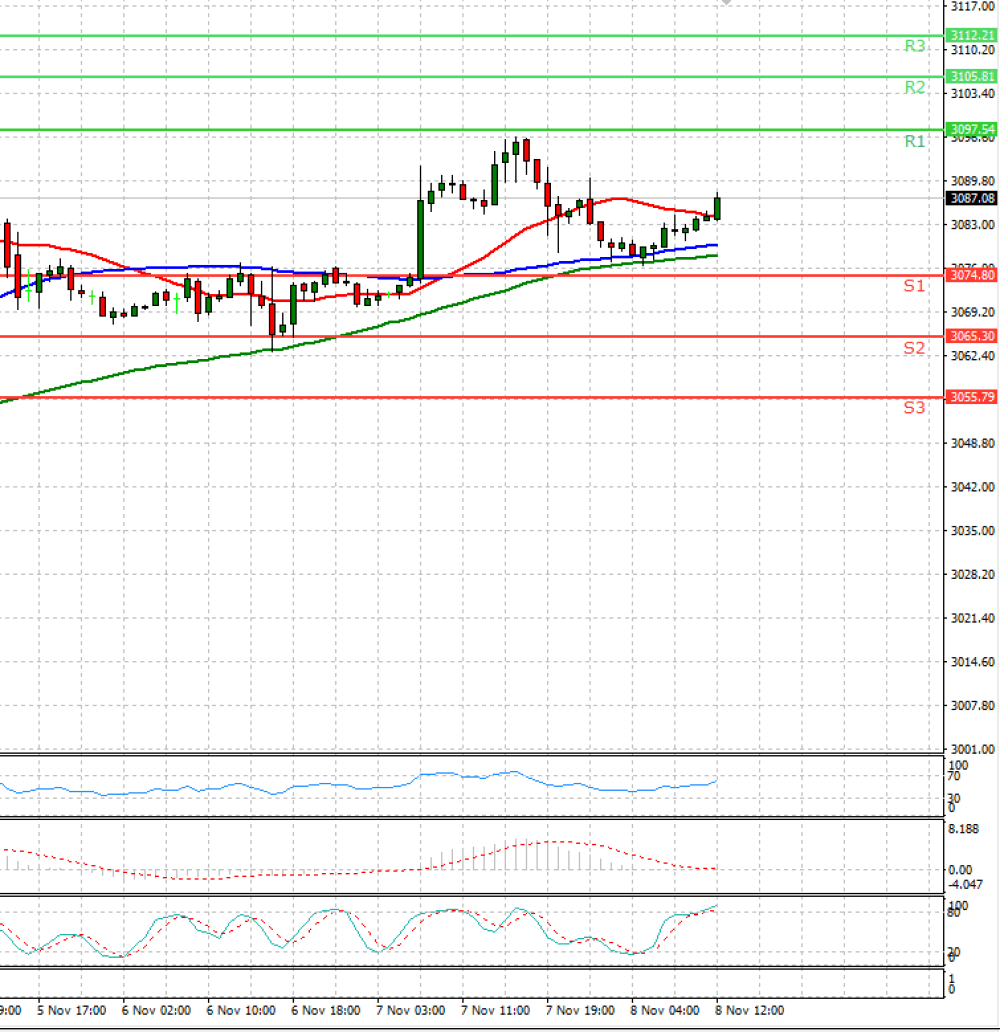Click the 8.188 indicator scale value

pos(964,829)
